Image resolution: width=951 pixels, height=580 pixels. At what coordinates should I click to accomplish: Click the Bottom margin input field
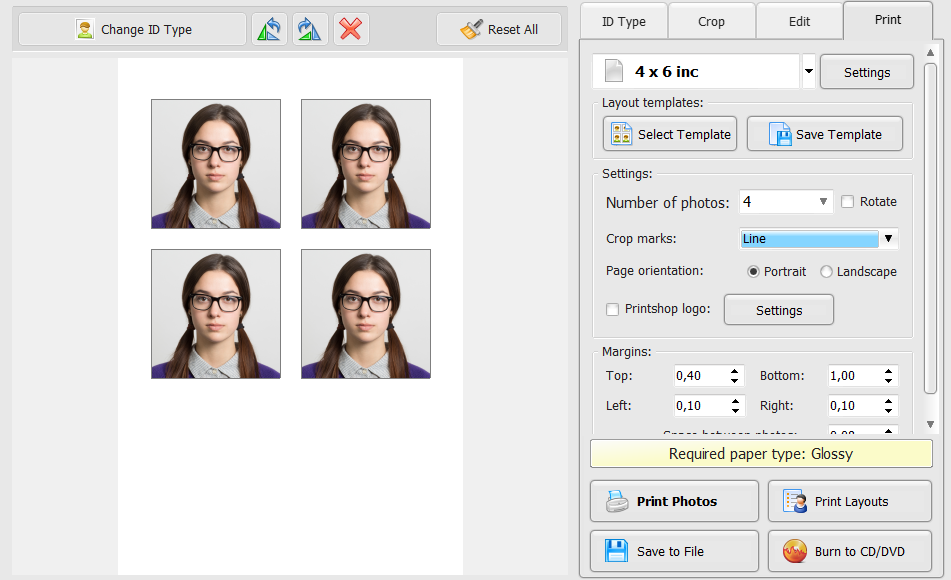pyautogui.click(x=855, y=376)
